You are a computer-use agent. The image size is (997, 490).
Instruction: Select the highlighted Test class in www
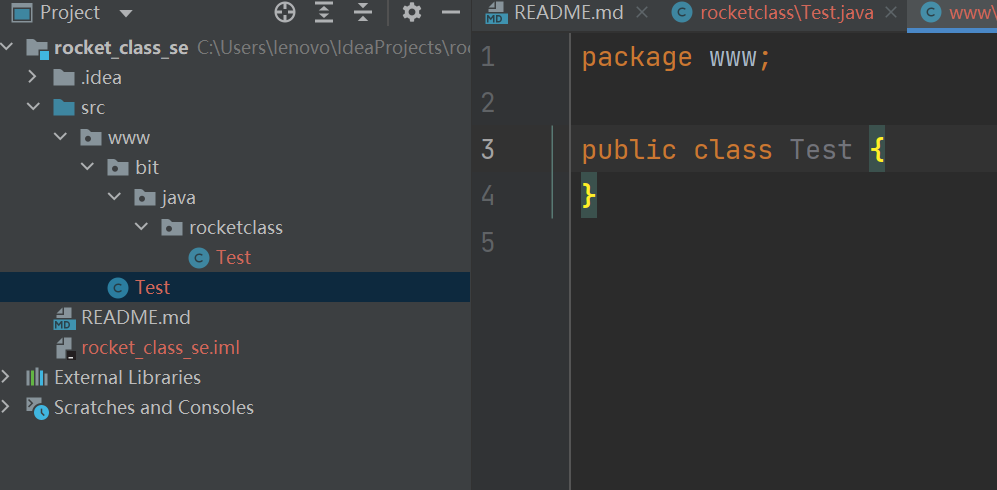tap(153, 287)
